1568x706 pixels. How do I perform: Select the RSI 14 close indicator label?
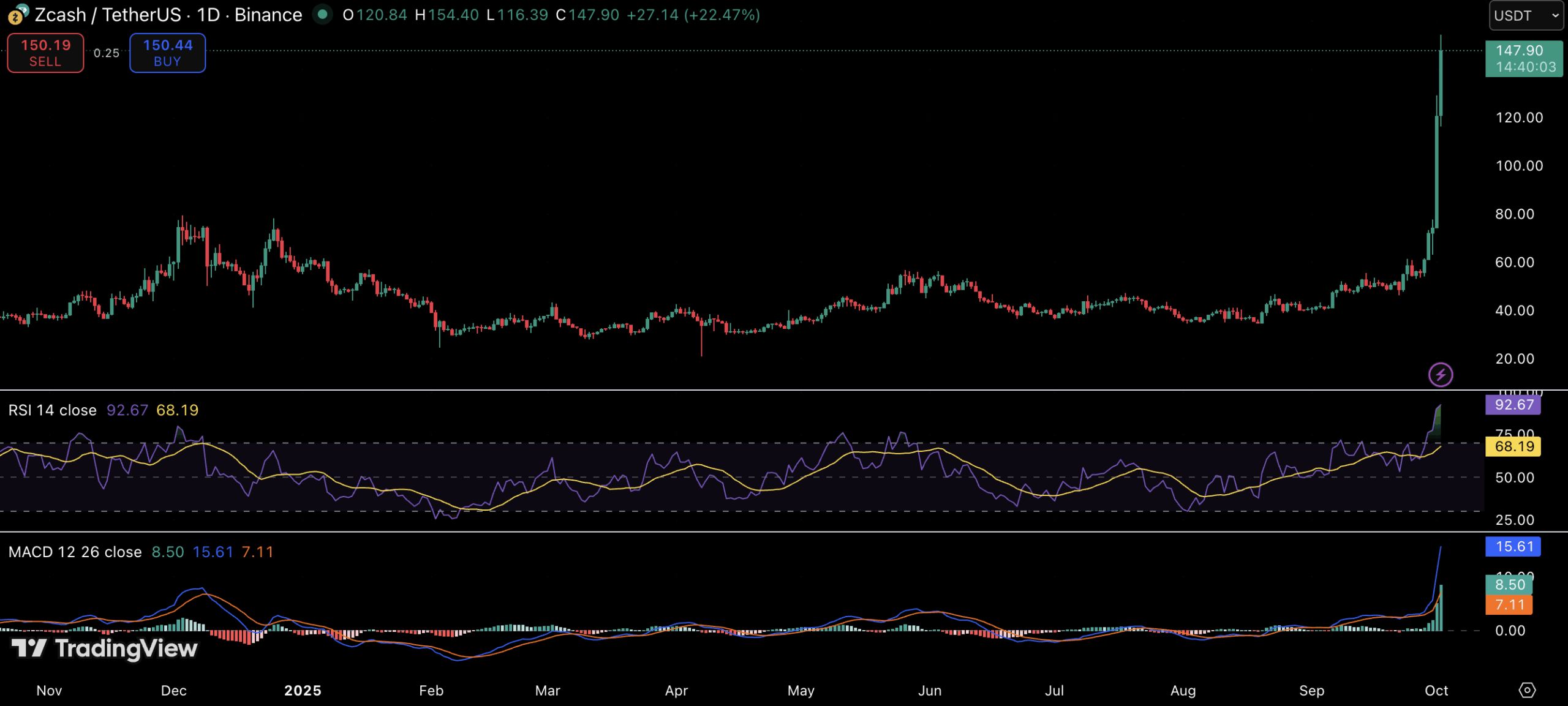click(53, 410)
